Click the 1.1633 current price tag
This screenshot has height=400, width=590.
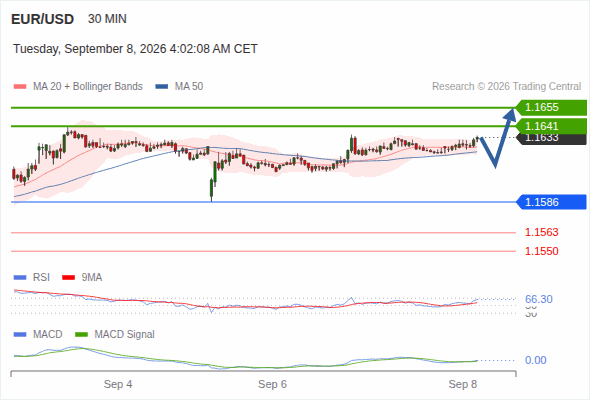(551, 139)
